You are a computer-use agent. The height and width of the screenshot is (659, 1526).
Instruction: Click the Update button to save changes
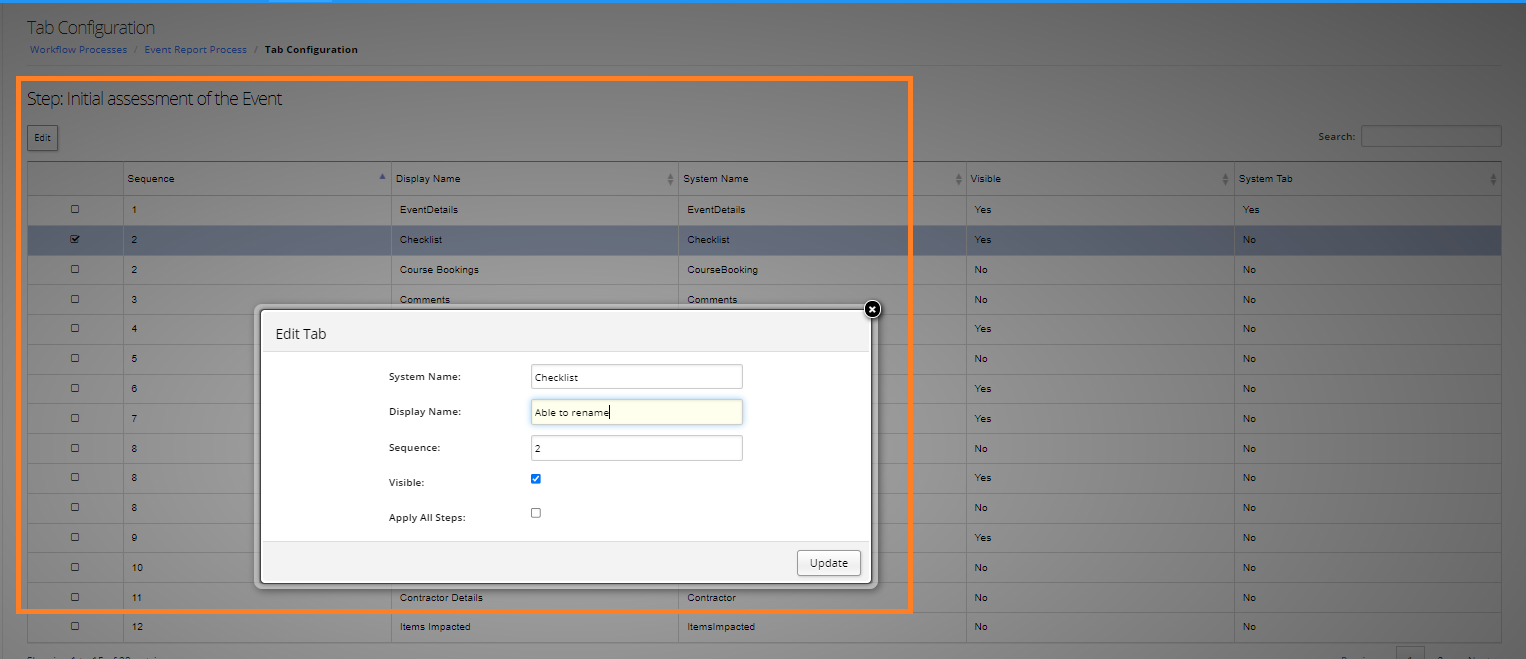(x=828, y=562)
